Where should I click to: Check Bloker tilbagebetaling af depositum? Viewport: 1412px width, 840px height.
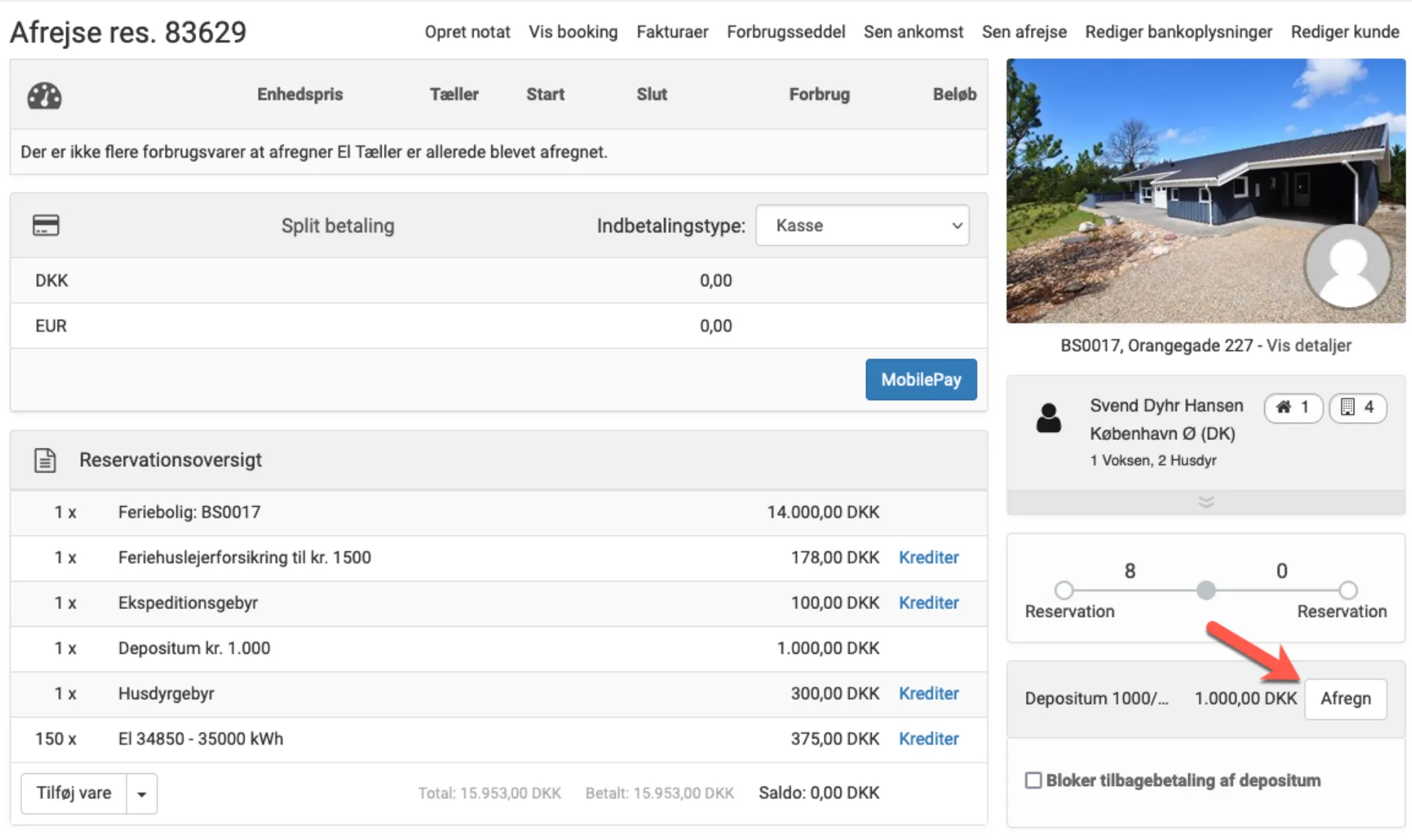[x=1033, y=780]
